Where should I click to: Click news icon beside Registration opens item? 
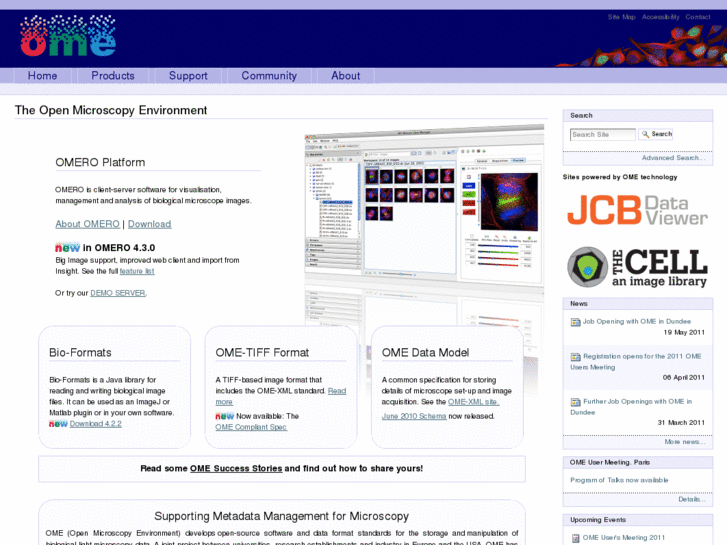pyautogui.click(x=575, y=357)
